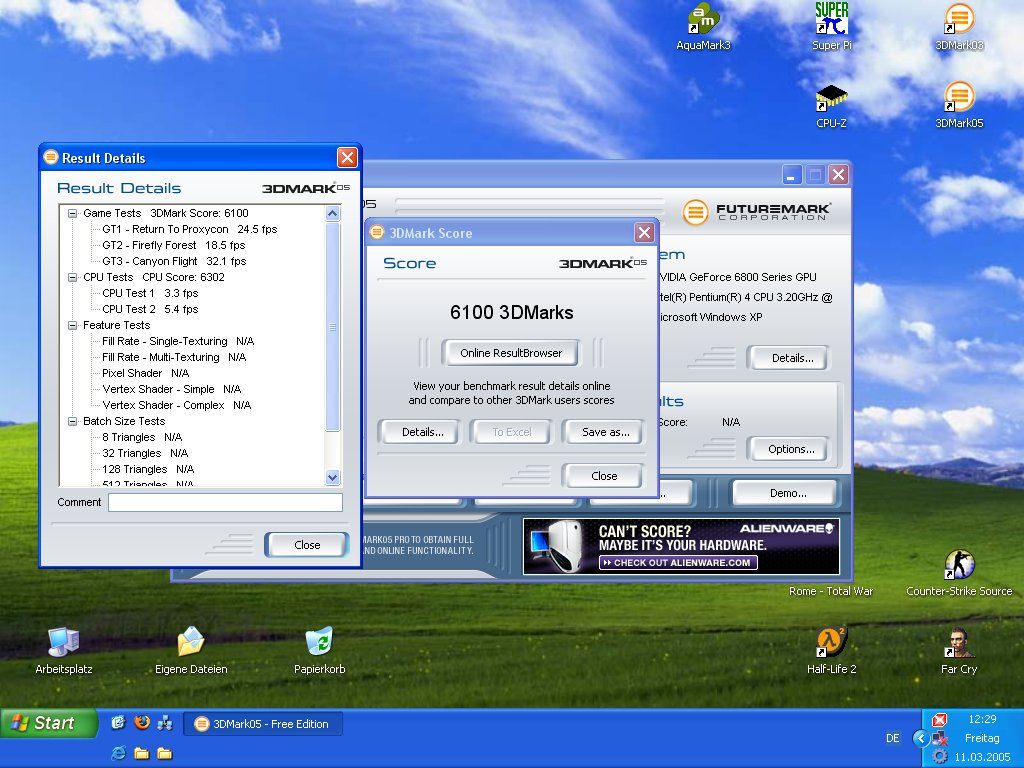Click the Alienware advertisement banner
Viewport: 1024px width, 768px height.
click(x=680, y=547)
